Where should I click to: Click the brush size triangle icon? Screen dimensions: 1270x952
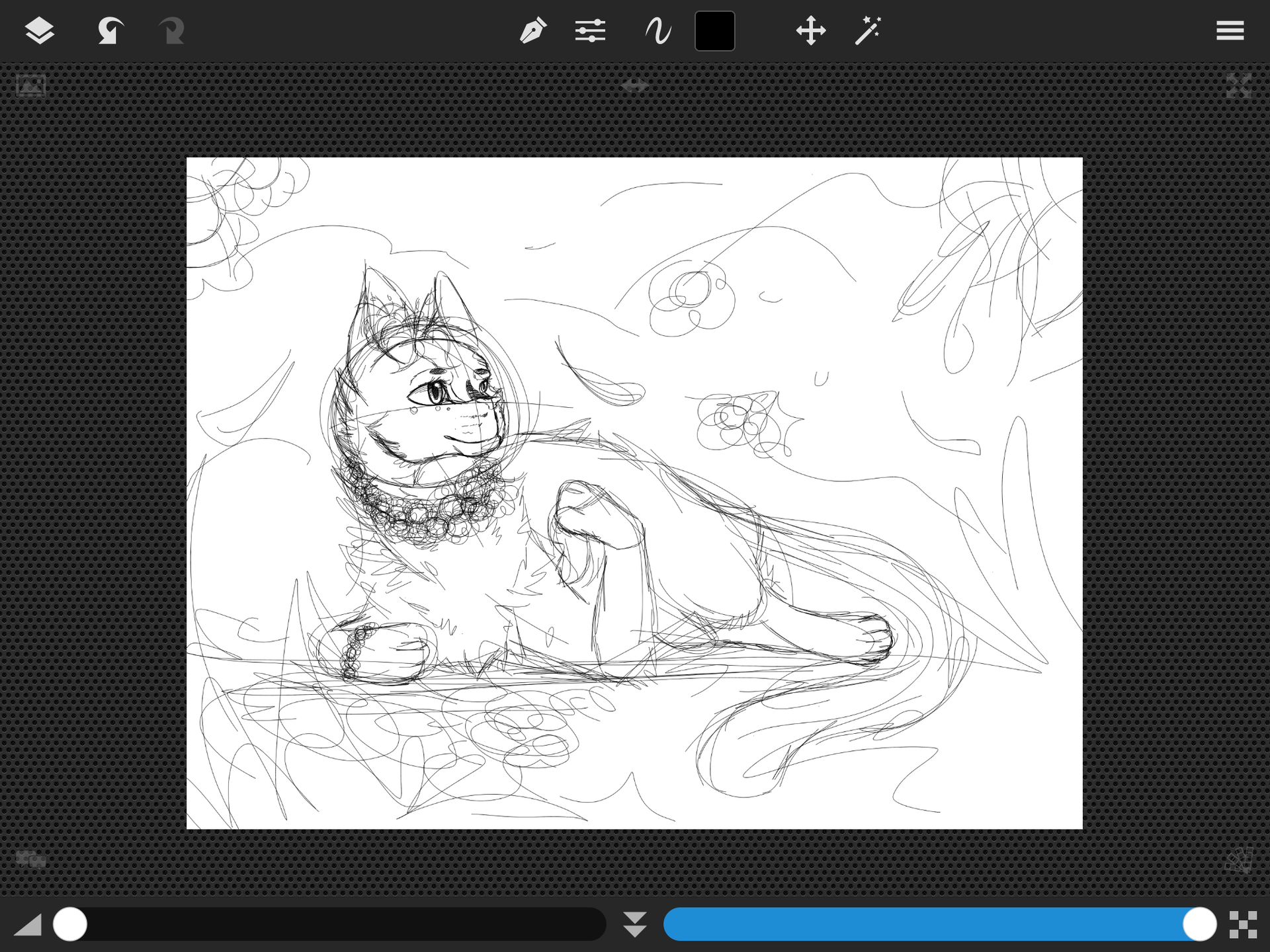[28, 924]
